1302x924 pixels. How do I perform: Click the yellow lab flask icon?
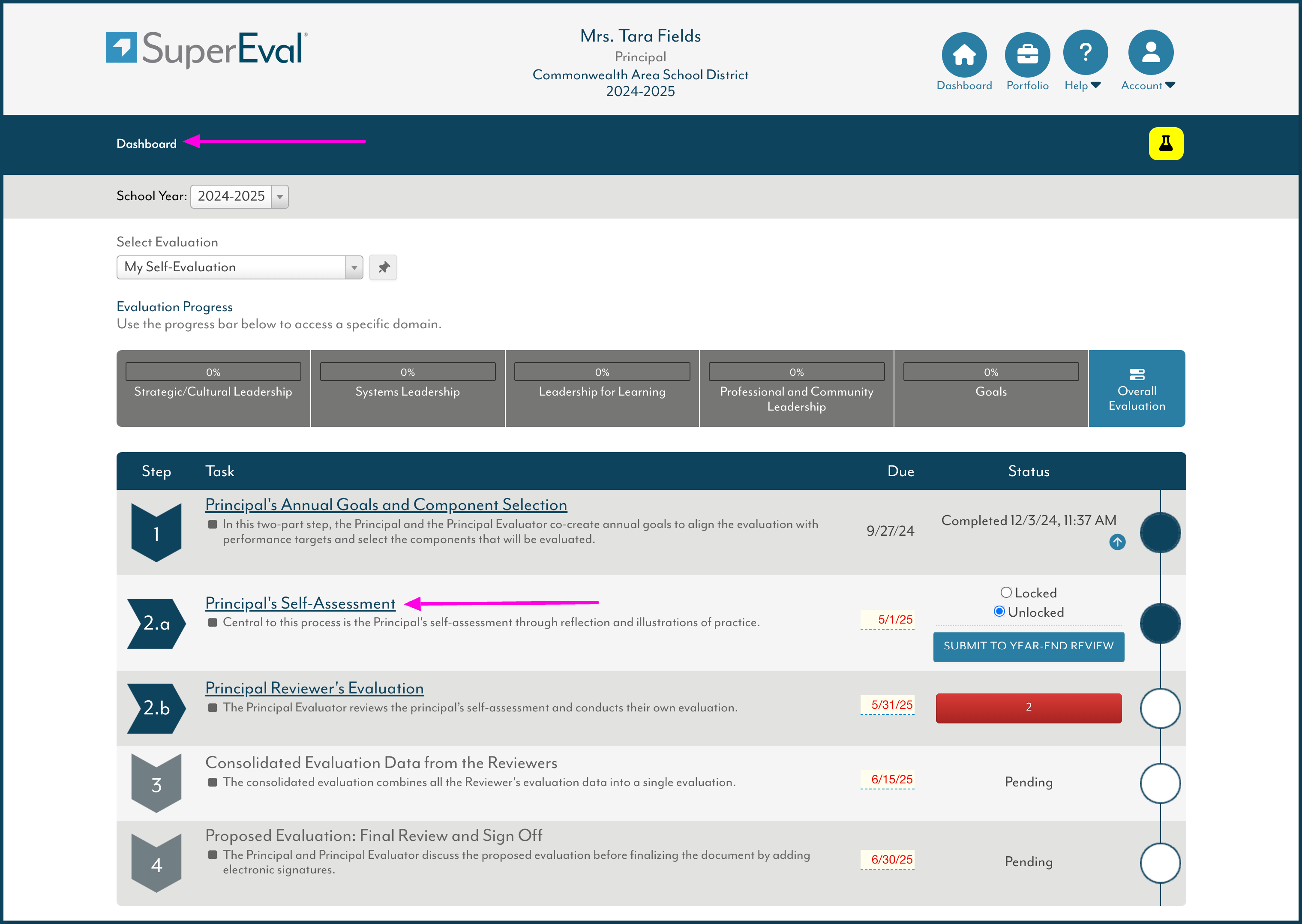point(1165,144)
